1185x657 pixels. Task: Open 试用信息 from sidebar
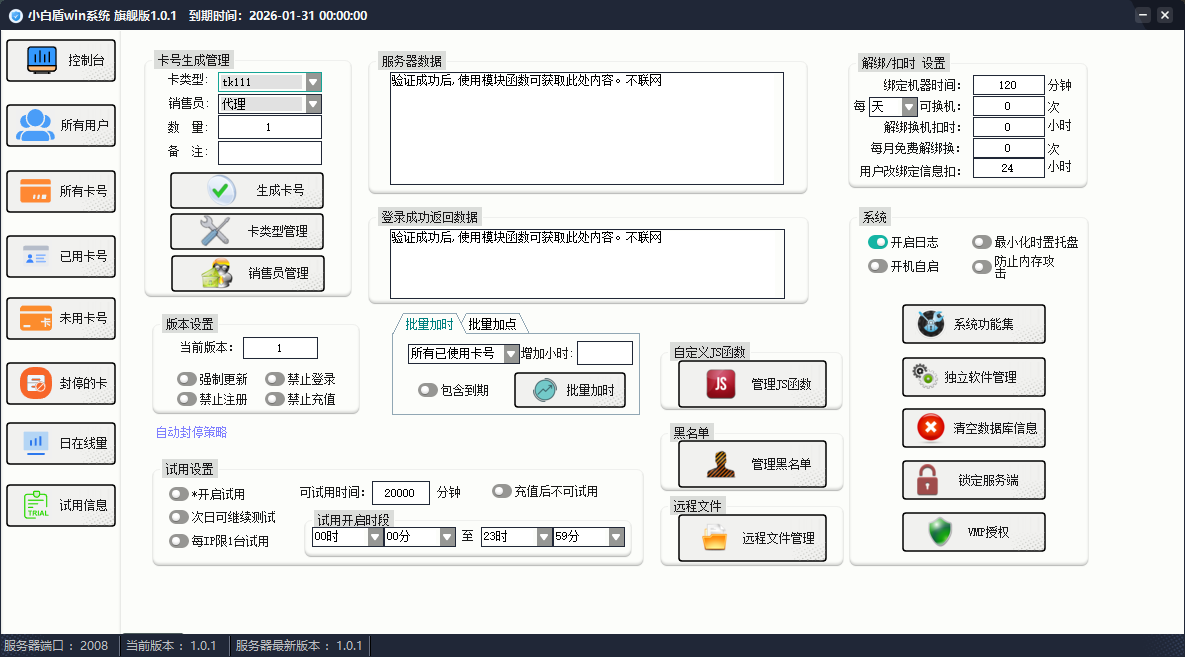click(60, 505)
